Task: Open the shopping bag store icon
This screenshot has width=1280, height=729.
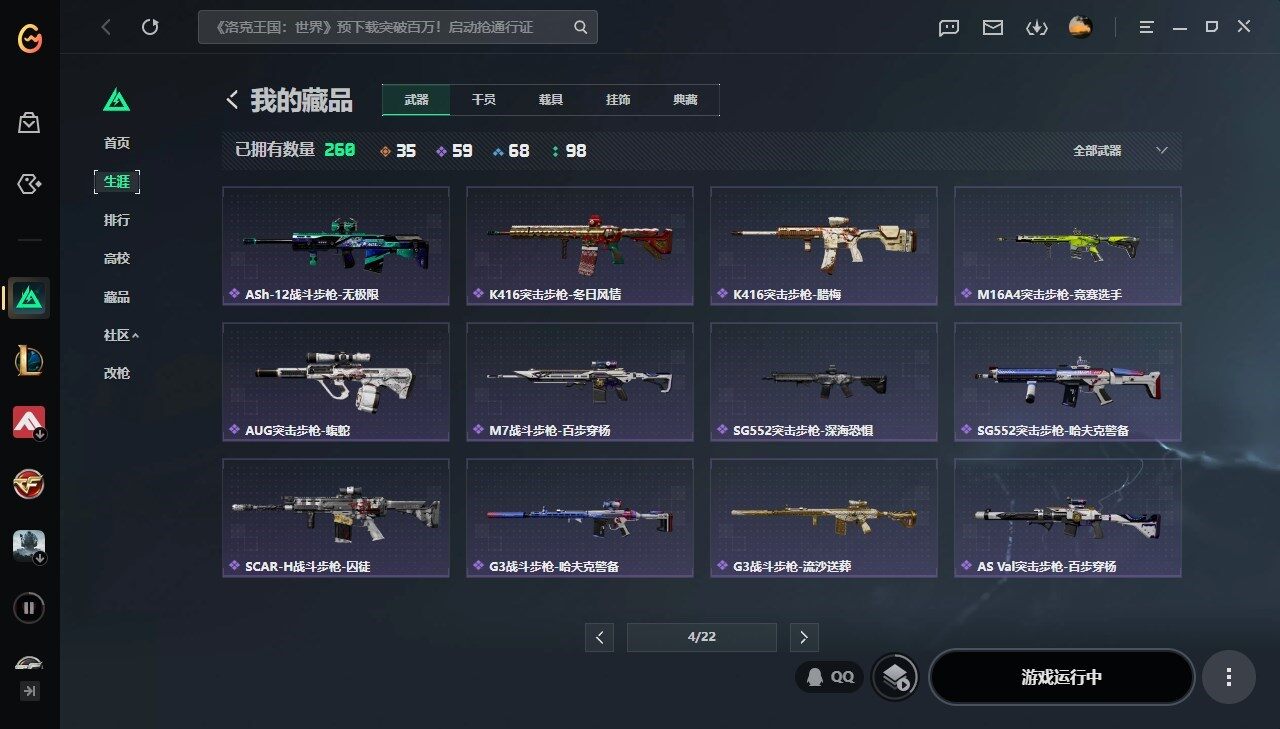Action: 29,123
